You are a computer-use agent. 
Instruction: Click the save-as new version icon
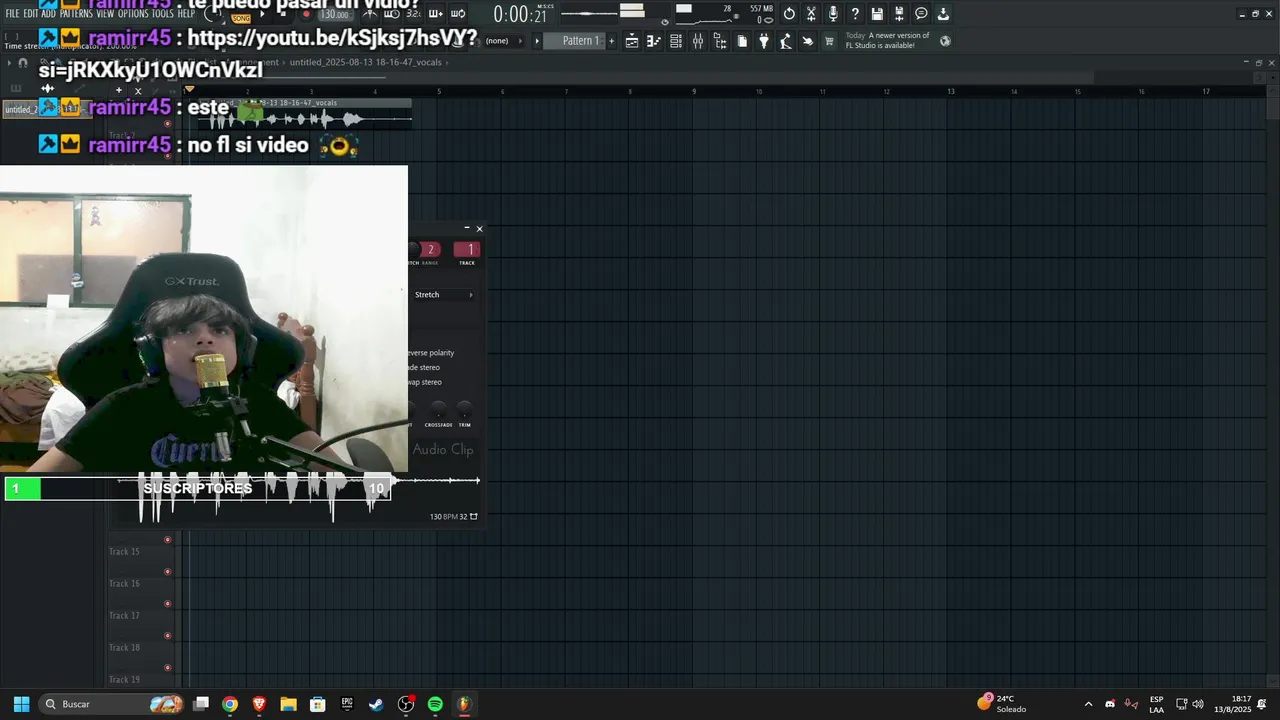(x=899, y=14)
